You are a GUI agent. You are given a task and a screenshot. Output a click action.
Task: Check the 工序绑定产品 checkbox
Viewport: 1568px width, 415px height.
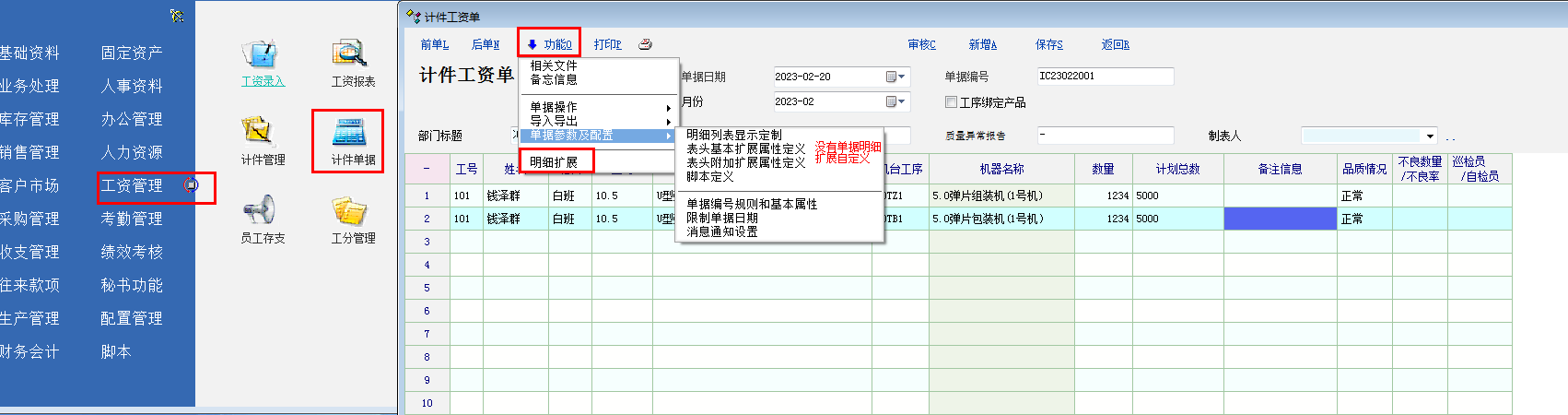pos(951,102)
